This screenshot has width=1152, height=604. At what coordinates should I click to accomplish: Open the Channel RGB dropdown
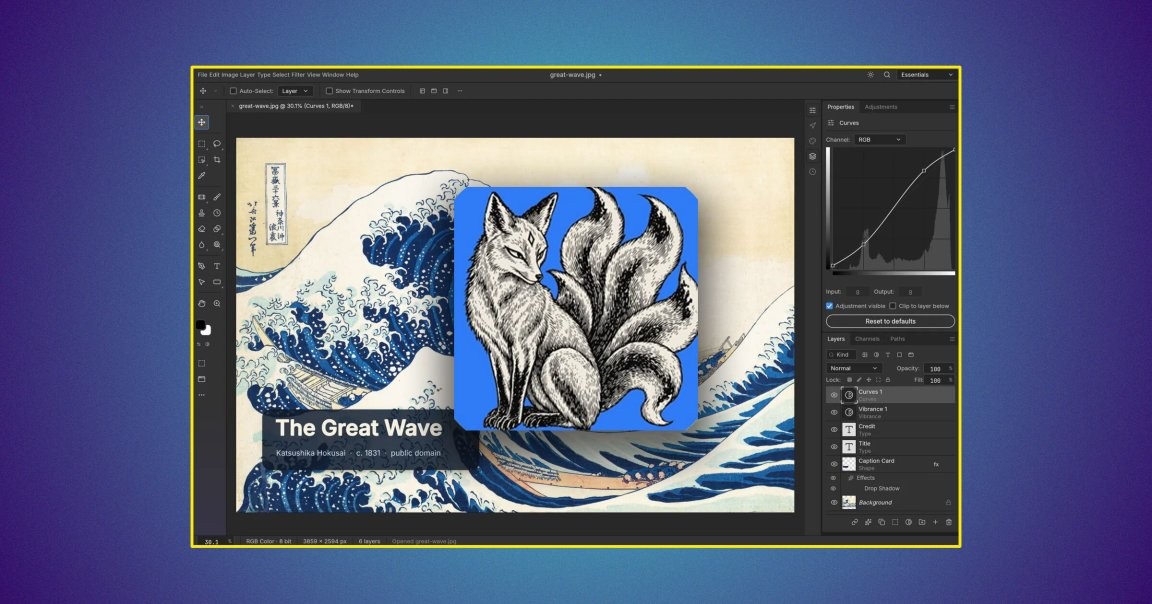pos(880,140)
